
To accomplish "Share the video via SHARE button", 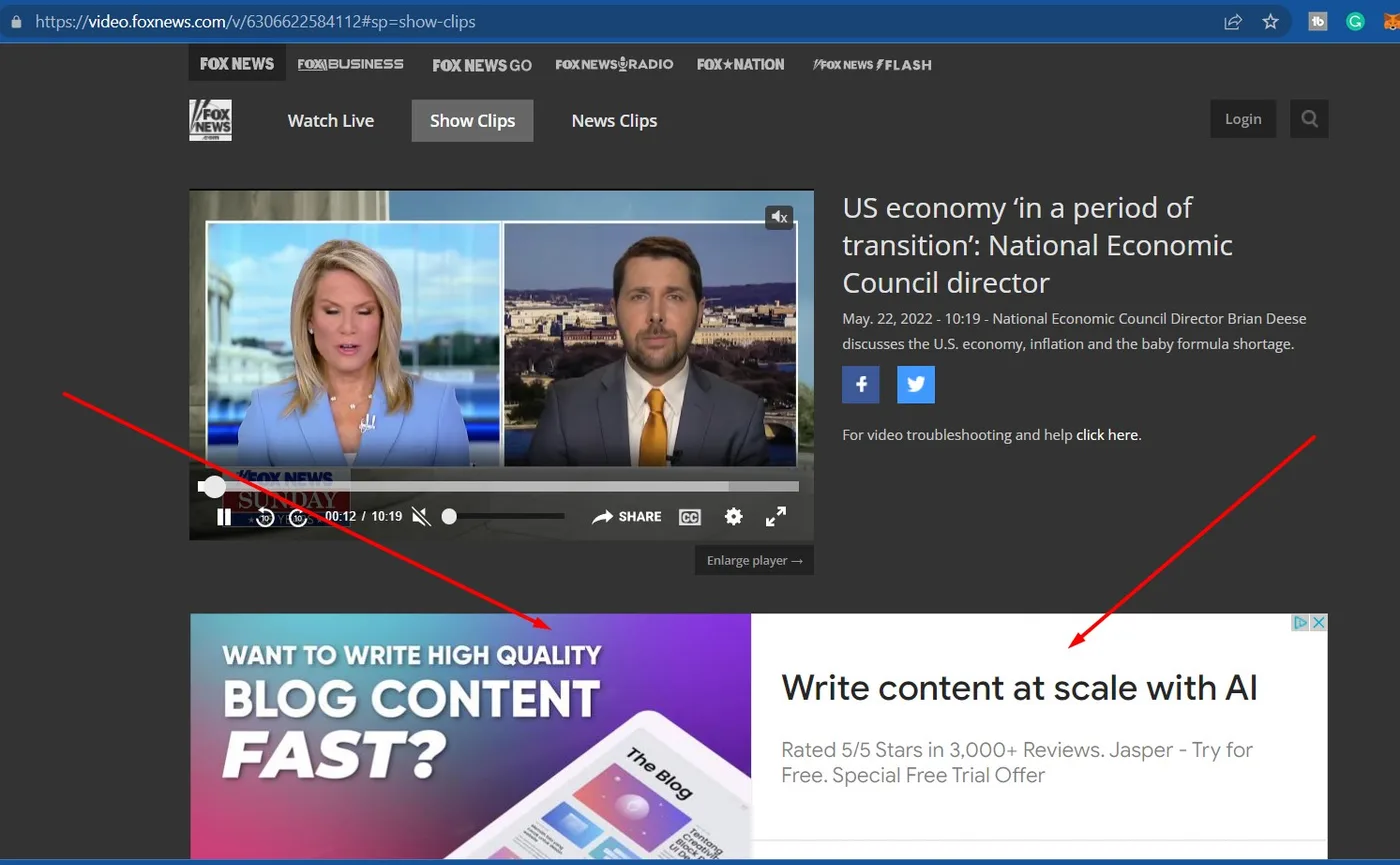I will click(x=627, y=517).
